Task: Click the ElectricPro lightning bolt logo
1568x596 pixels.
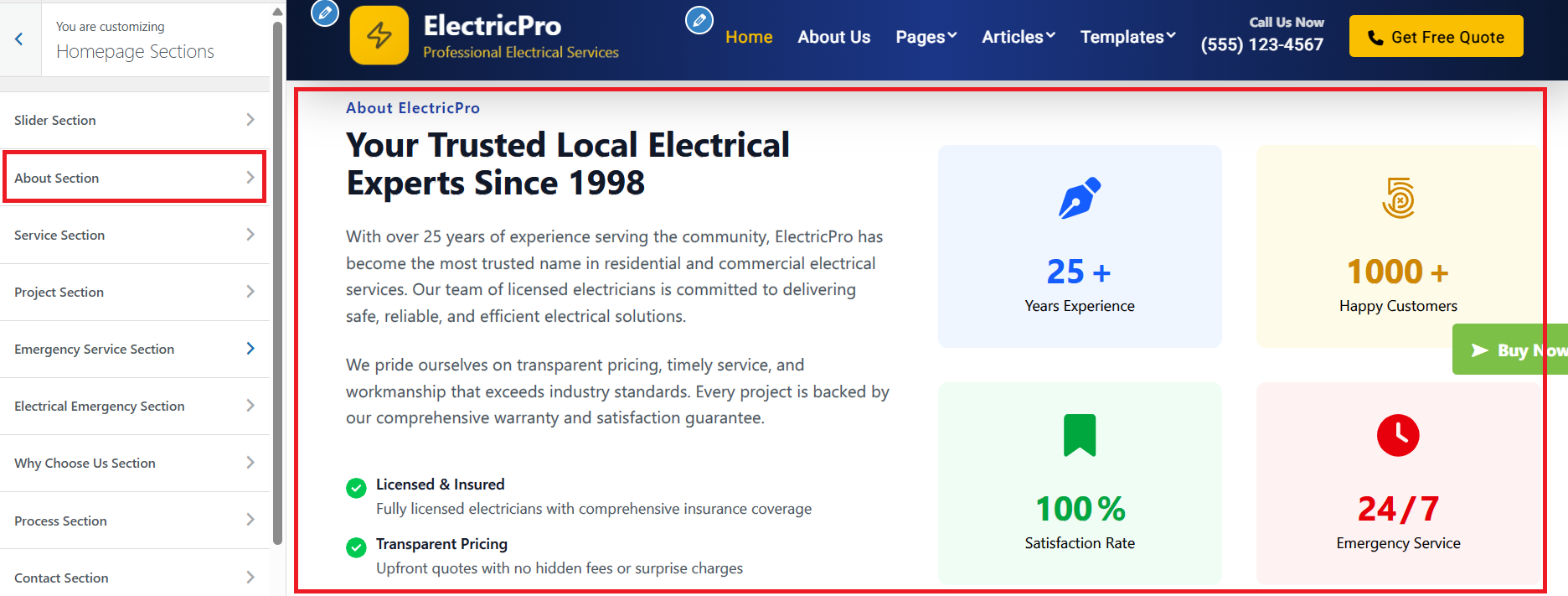Action: point(379,35)
